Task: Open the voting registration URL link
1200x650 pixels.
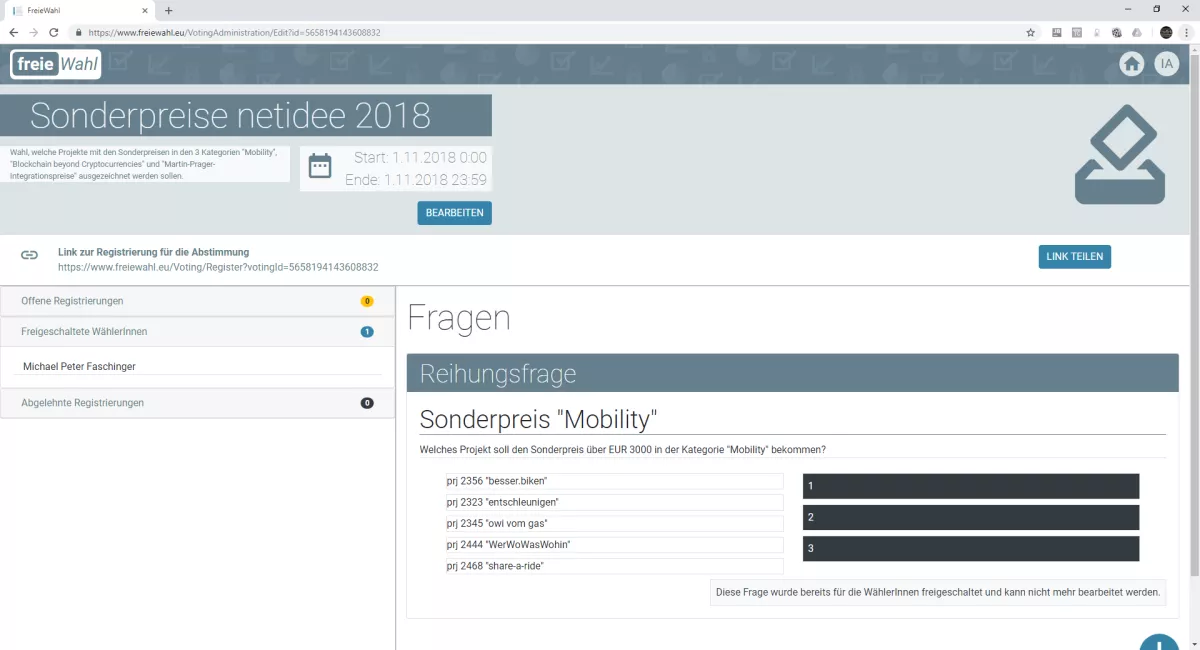Action: [x=218, y=267]
